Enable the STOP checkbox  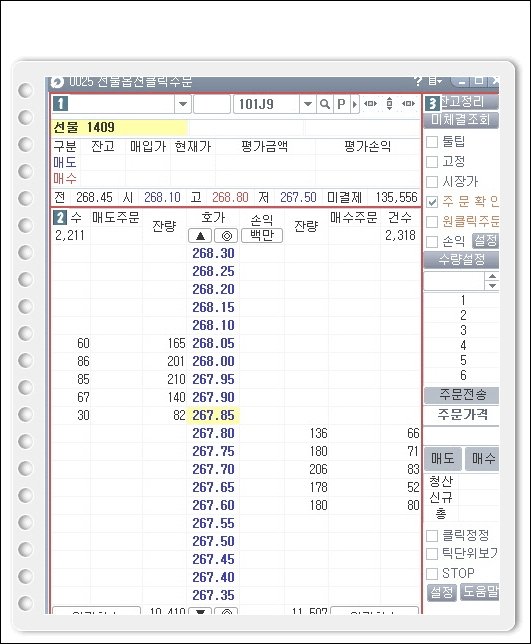432,573
